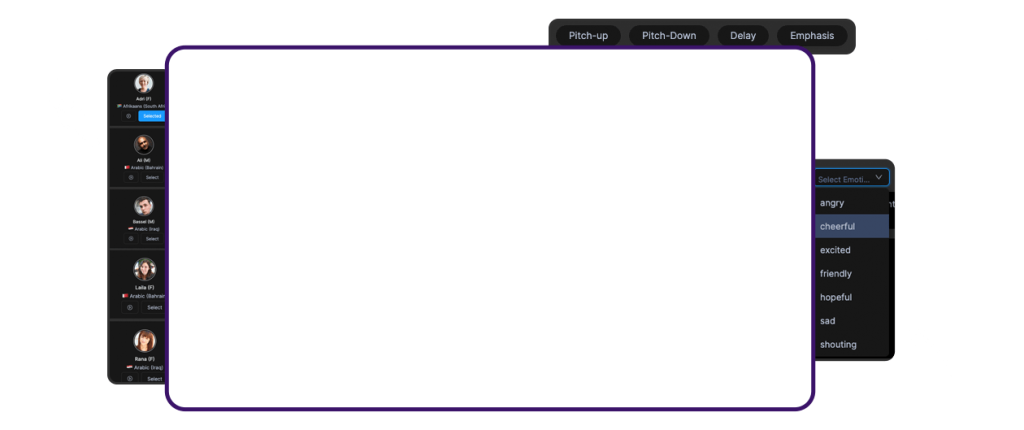The height and width of the screenshot is (430, 1024).
Task: Open the Select Emotion dropdown
Action: pos(851,179)
